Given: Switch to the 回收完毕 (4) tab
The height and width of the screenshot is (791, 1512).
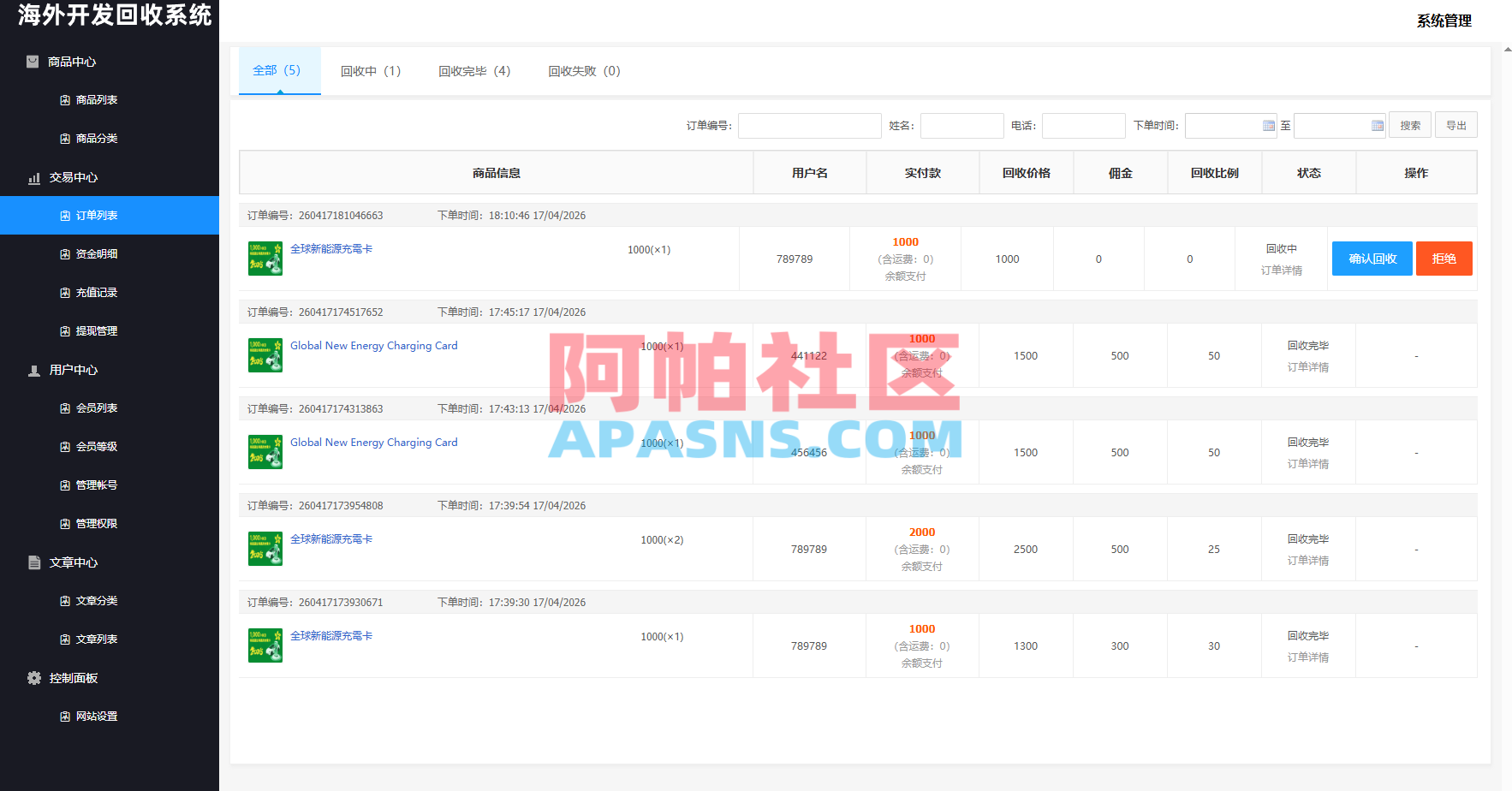Looking at the screenshot, I should coord(474,71).
